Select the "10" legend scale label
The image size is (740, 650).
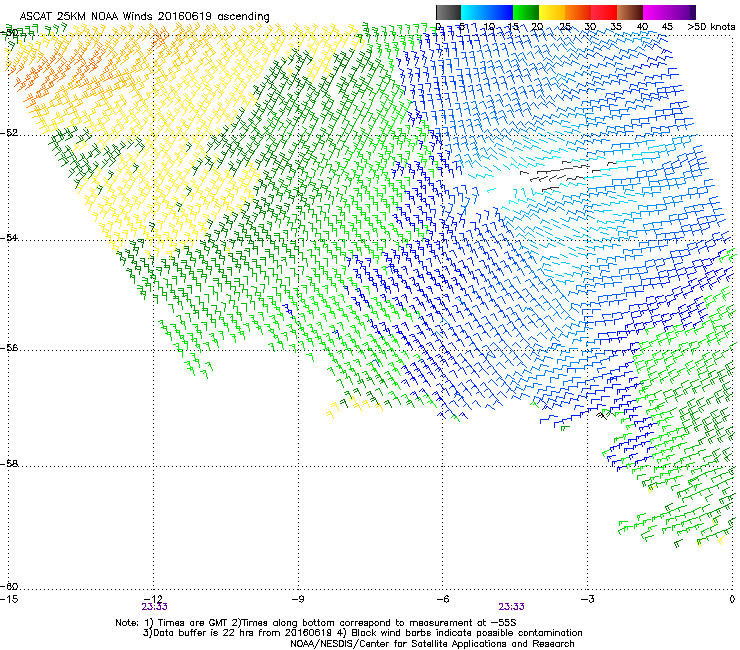[x=489, y=27]
